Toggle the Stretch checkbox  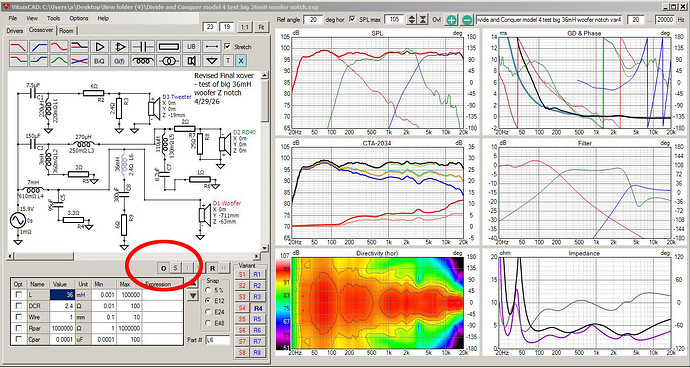(227, 46)
